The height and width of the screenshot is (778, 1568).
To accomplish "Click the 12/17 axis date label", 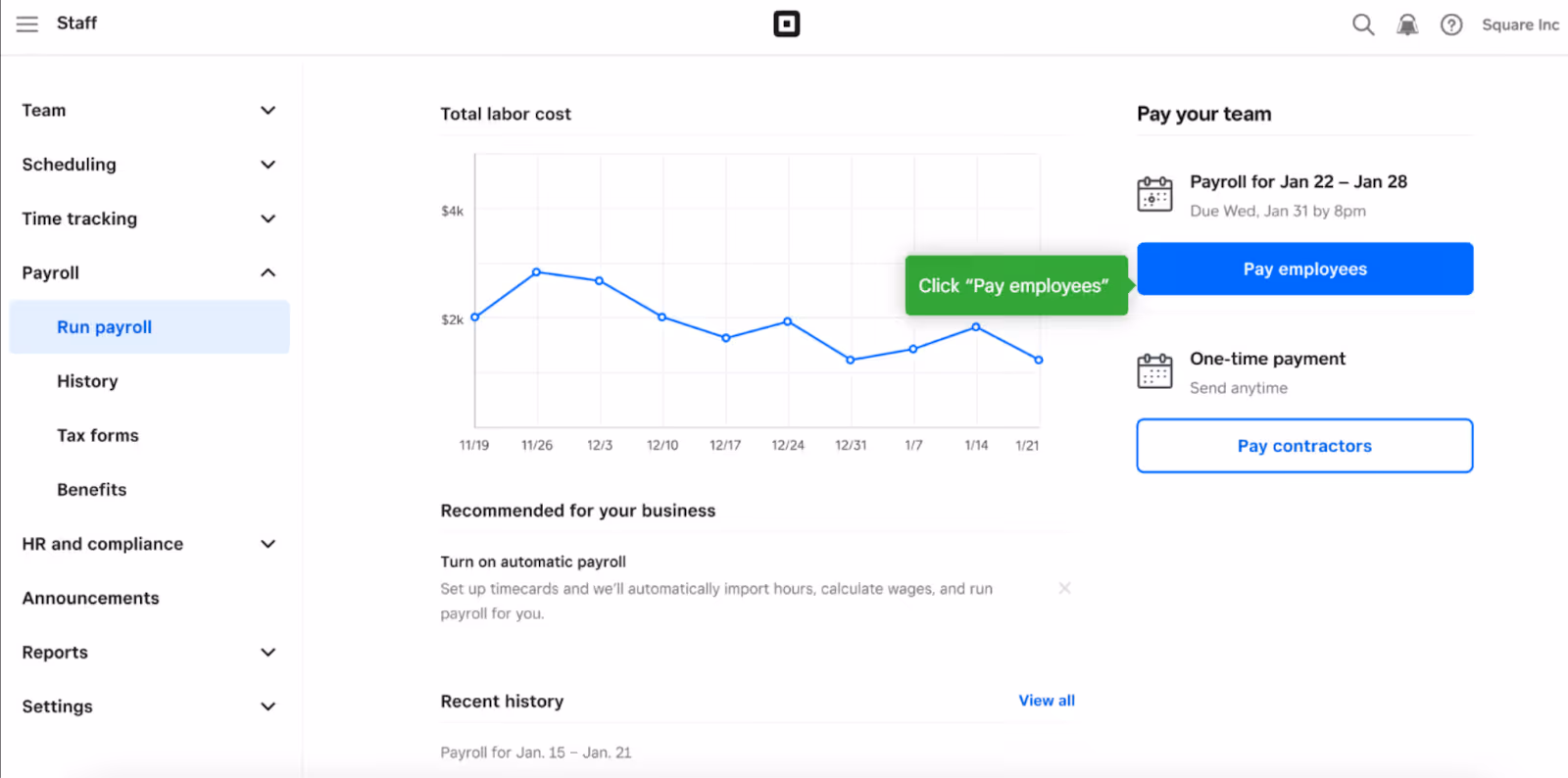I will coord(725,445).
